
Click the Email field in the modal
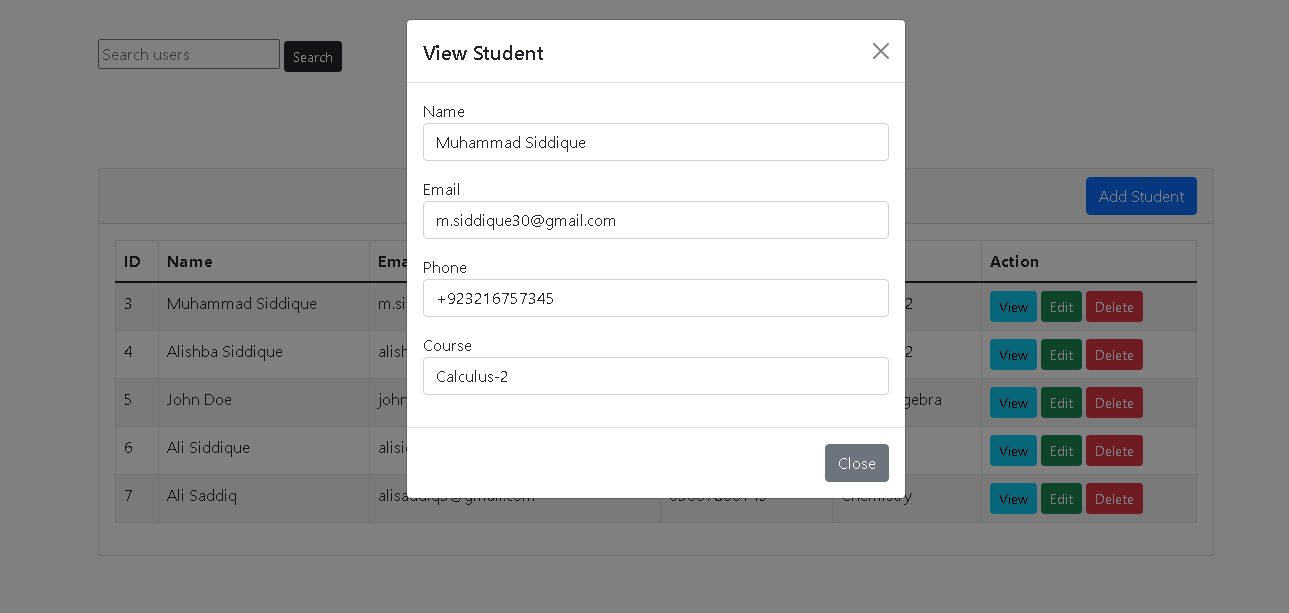(656, 220)
